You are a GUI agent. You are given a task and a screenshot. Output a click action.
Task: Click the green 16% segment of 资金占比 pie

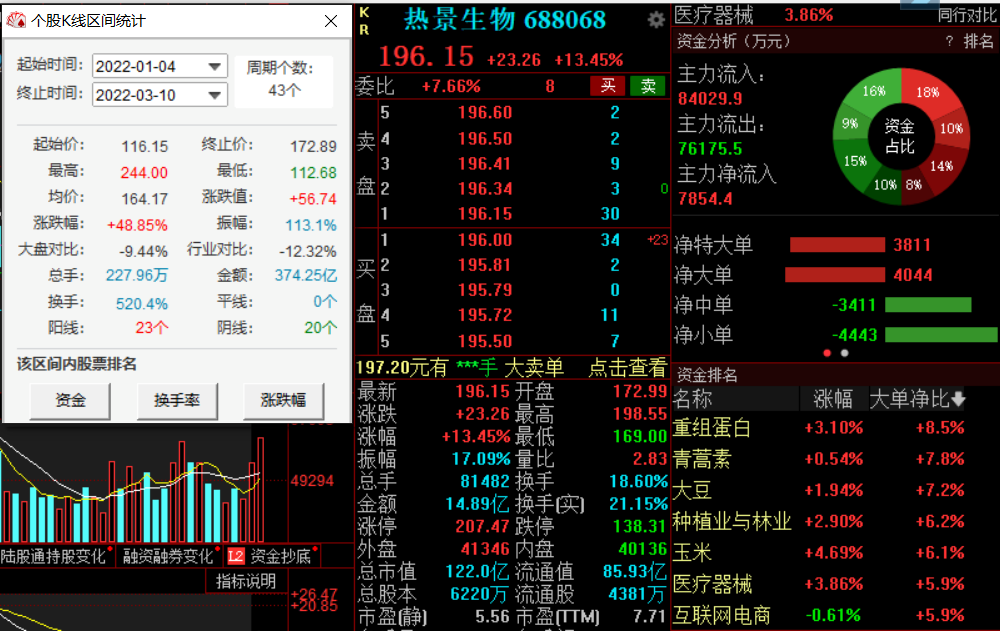coord(873,91)
